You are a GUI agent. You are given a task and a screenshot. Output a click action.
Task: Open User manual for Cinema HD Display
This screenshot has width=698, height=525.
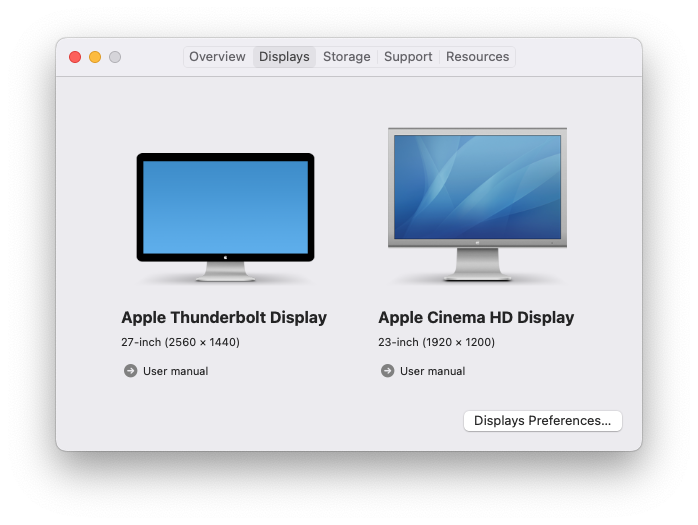(432, 371)
